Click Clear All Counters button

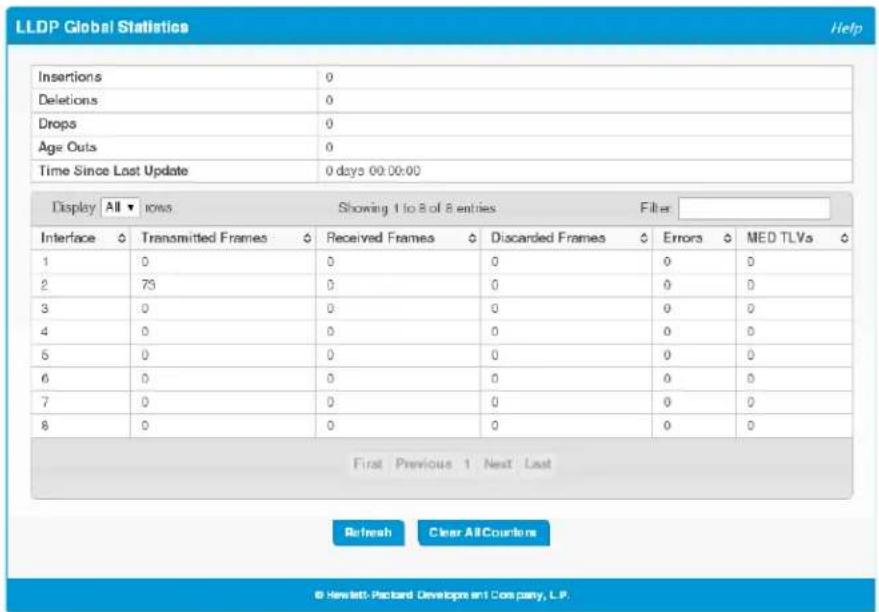(483, 532)
